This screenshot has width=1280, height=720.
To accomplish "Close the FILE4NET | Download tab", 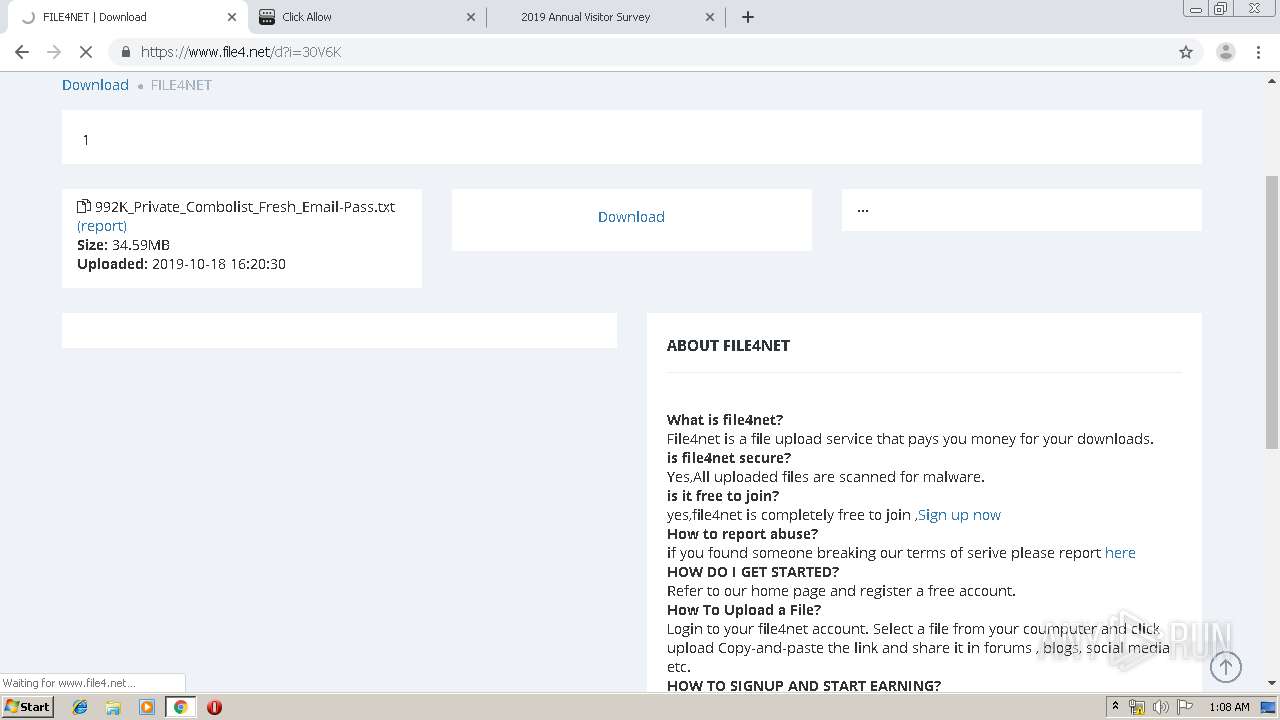I will (231, 17).
